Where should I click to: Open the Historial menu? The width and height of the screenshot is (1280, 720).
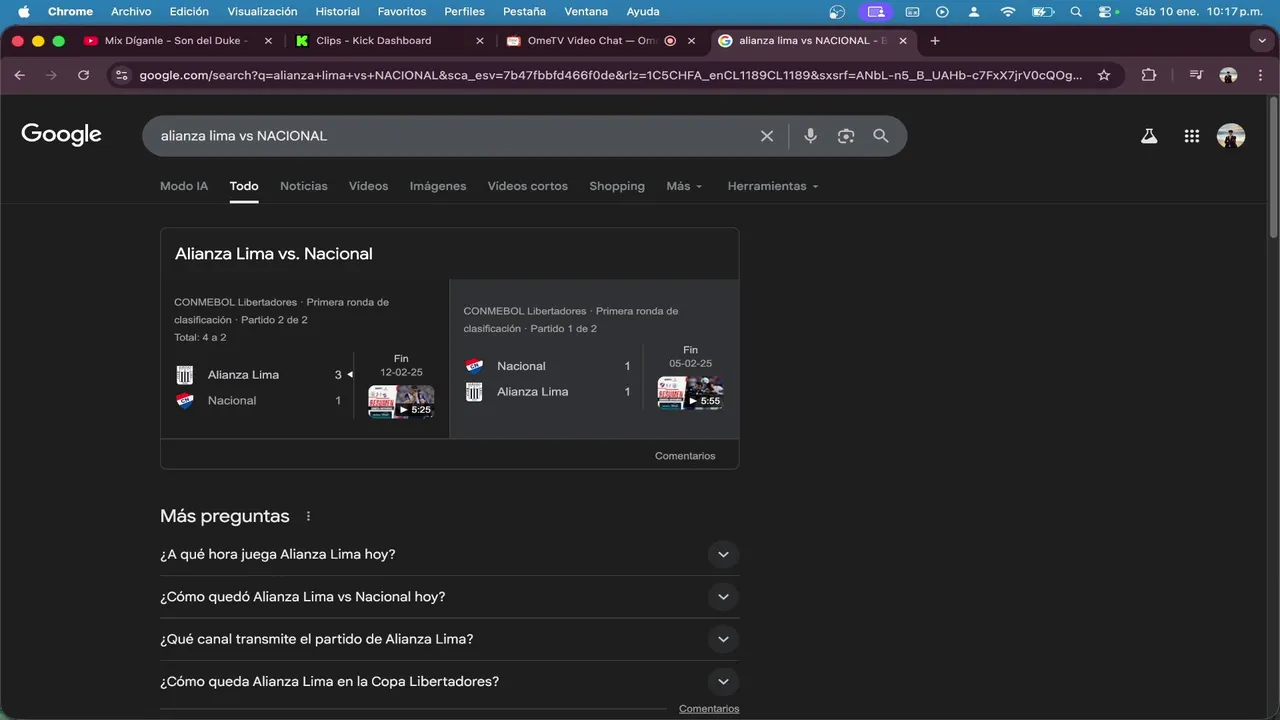(x=337, y=12)
